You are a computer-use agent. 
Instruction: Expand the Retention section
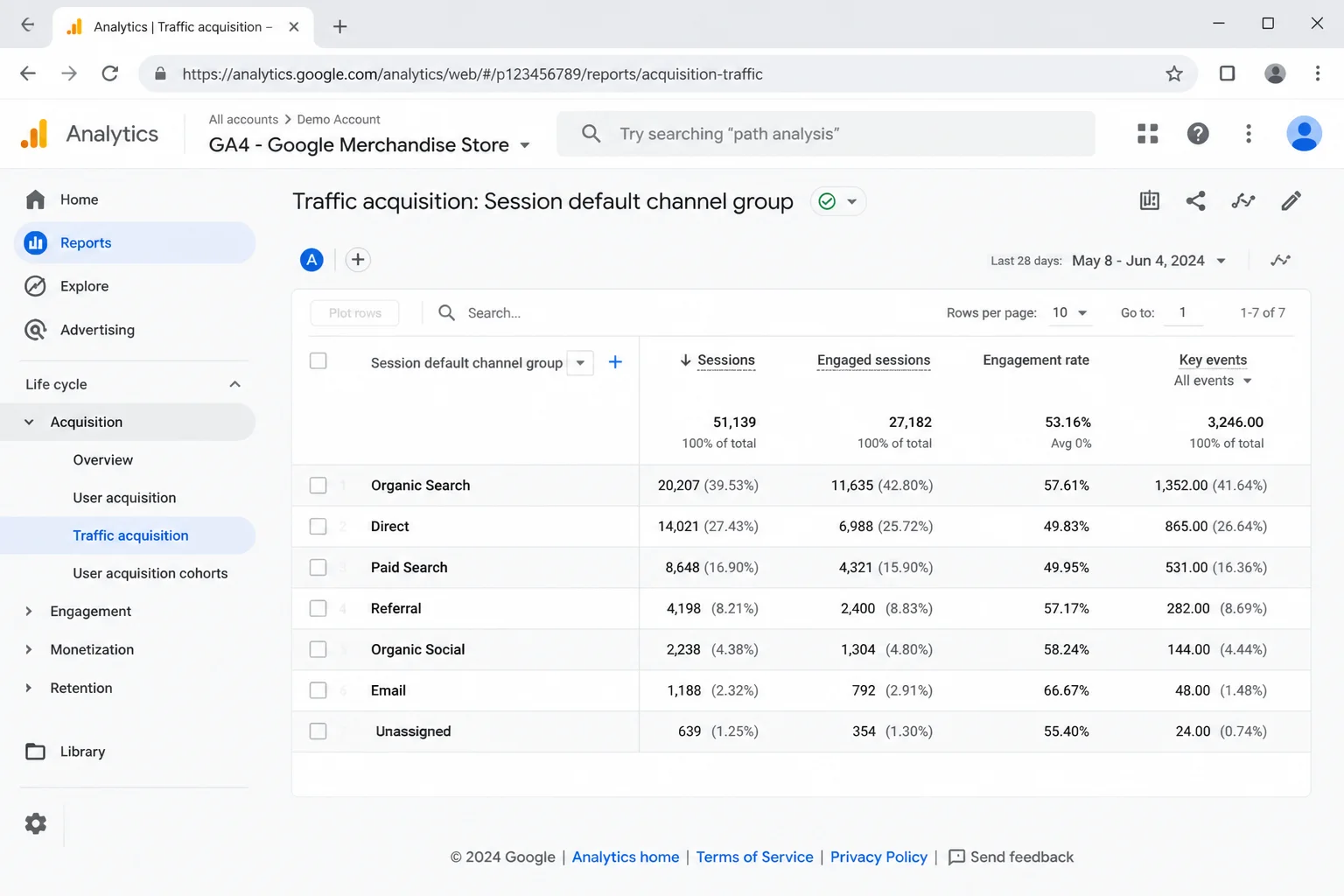pos(29,688)
